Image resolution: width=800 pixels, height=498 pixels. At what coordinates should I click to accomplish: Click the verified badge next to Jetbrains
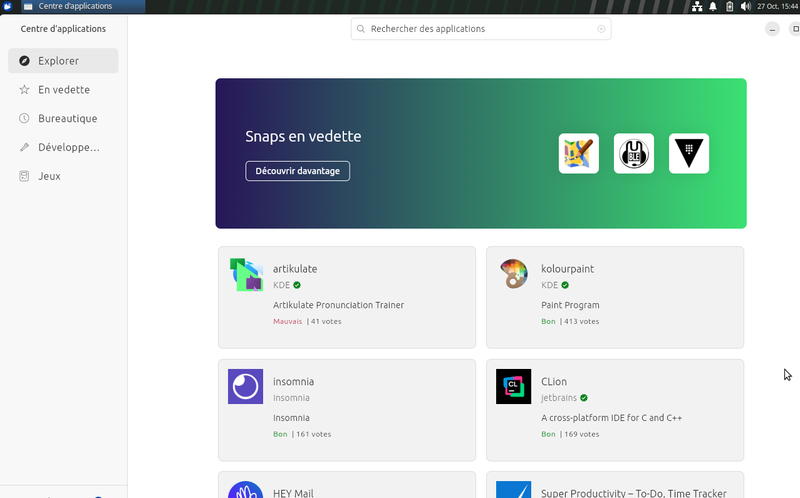tap(584, 398)
